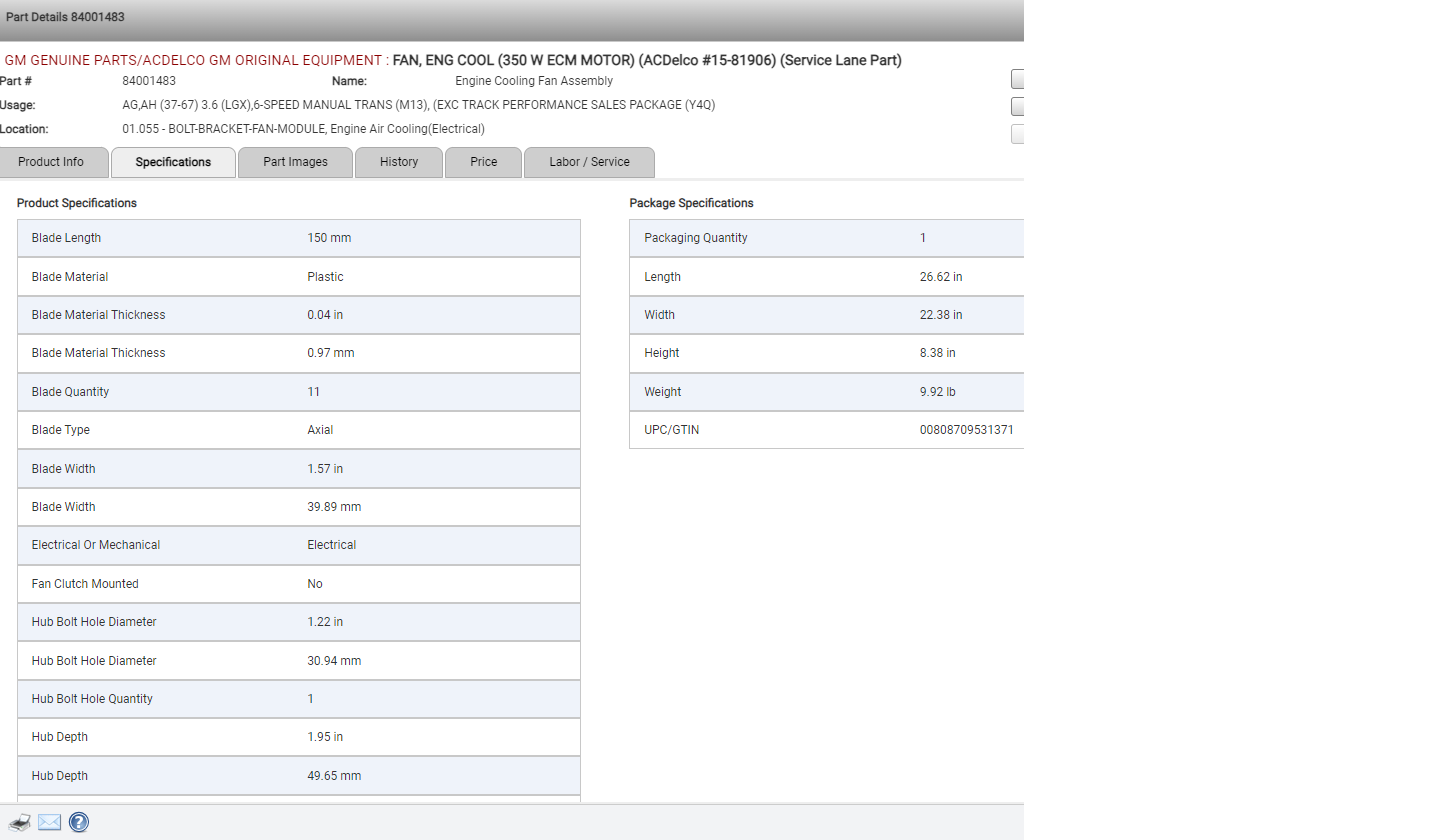1443x840 pixels.
Task: Show the Price tab
Action: click(x=483, y=162)
